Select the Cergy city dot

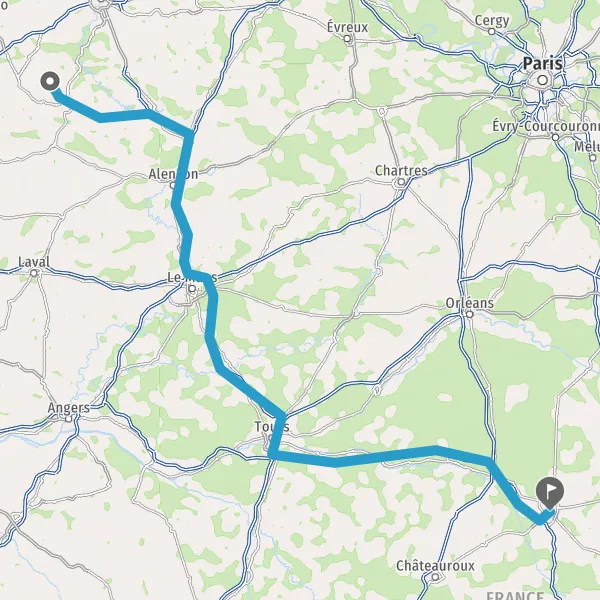pos(492,32)
